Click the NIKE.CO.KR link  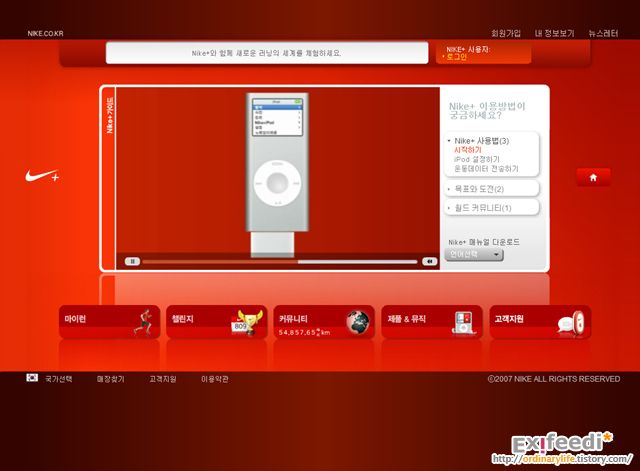[45, 33]
